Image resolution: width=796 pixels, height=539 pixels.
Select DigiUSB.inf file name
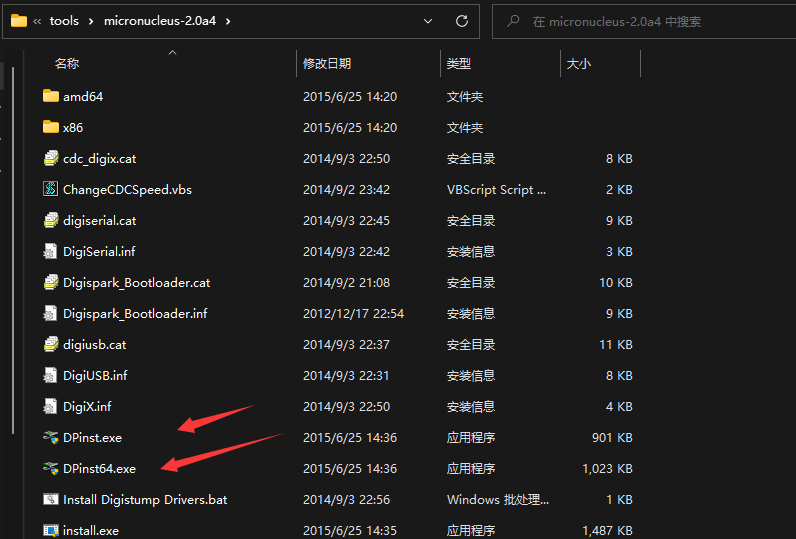[x=95, y=376]
